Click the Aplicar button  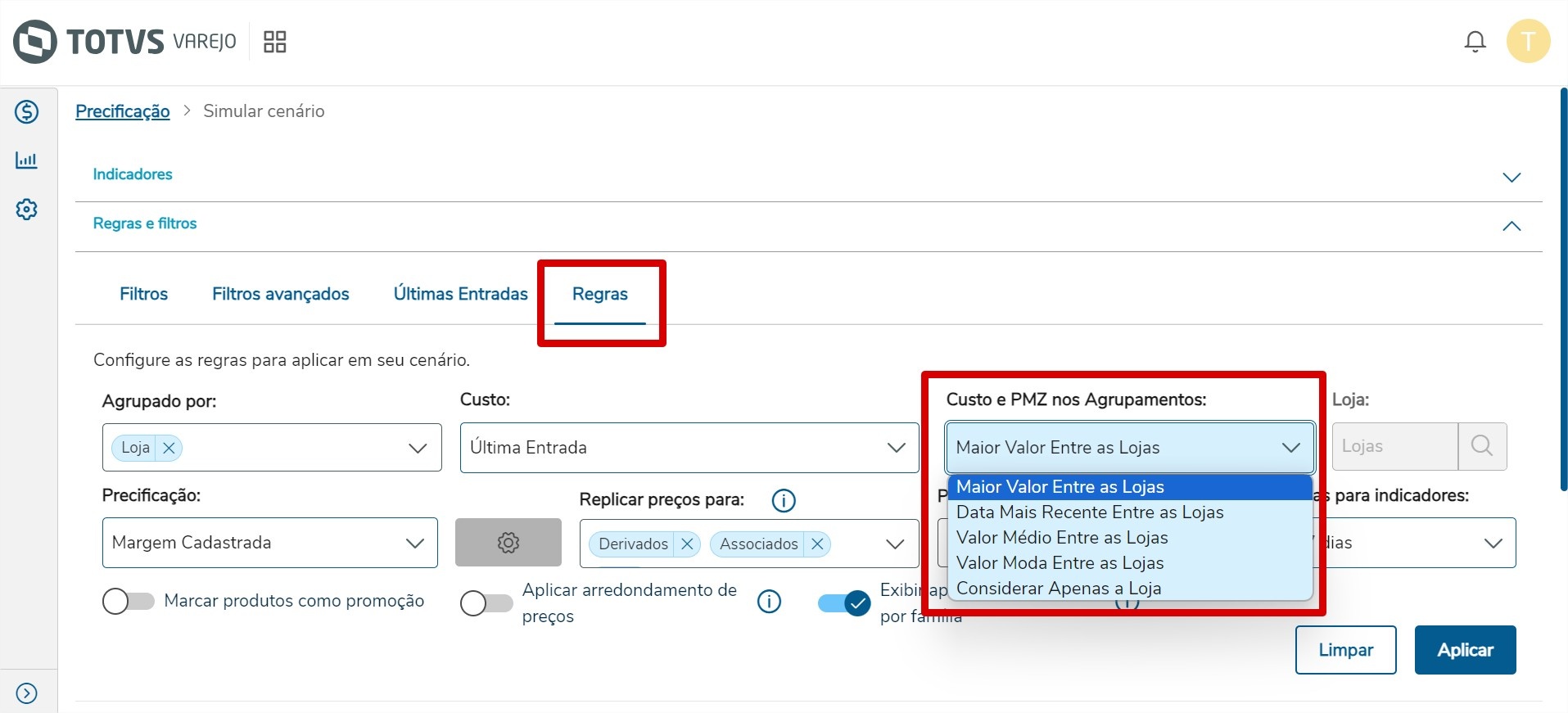pos(1465,650)
